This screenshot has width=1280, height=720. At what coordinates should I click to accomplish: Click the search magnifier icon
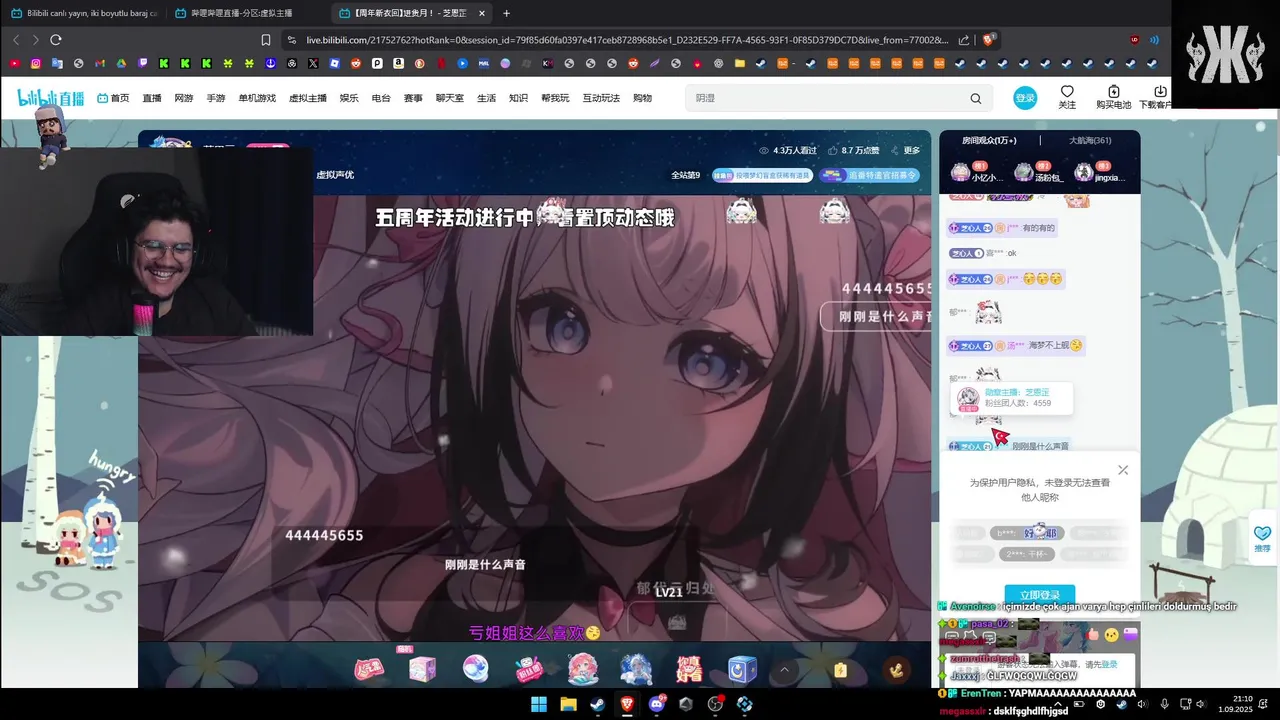coord(976,98)
